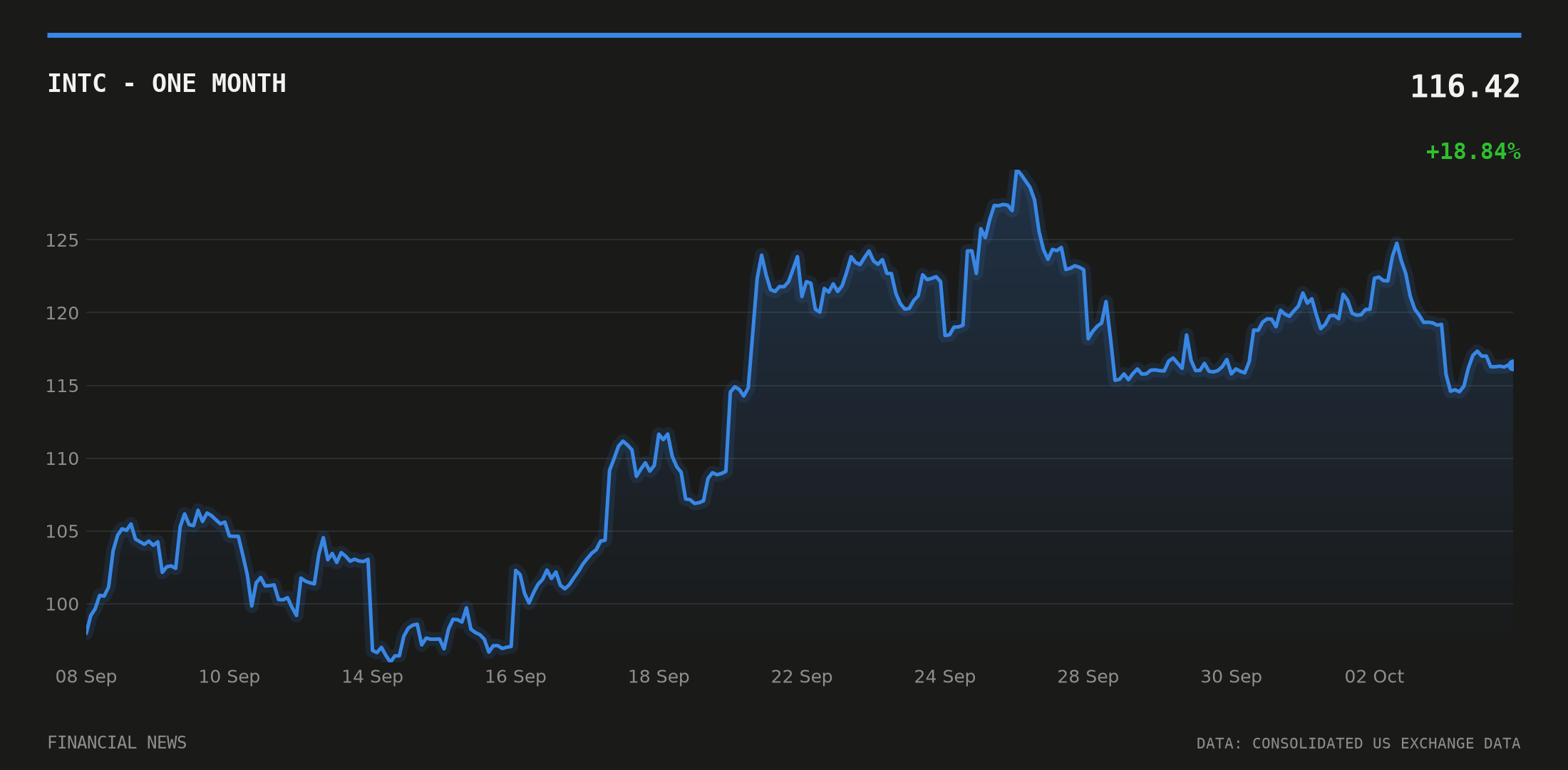1568x770 pixels.
Task: Click the 105 y-axis label
Action: pos(62,532)
